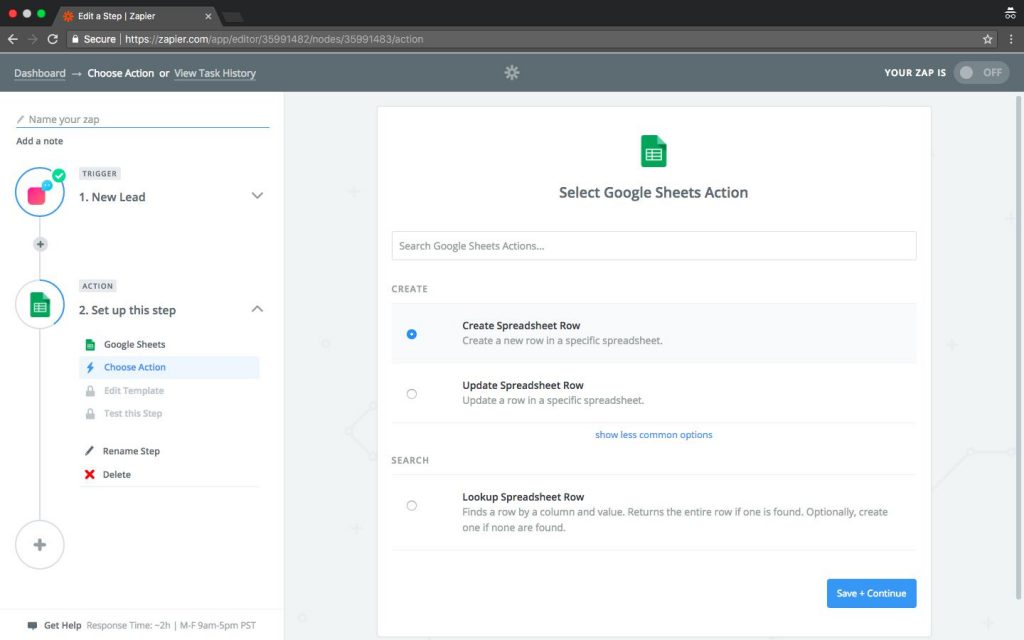
Task: Focus the Search Google Sheets Actions field
Action: pos(654,246)
